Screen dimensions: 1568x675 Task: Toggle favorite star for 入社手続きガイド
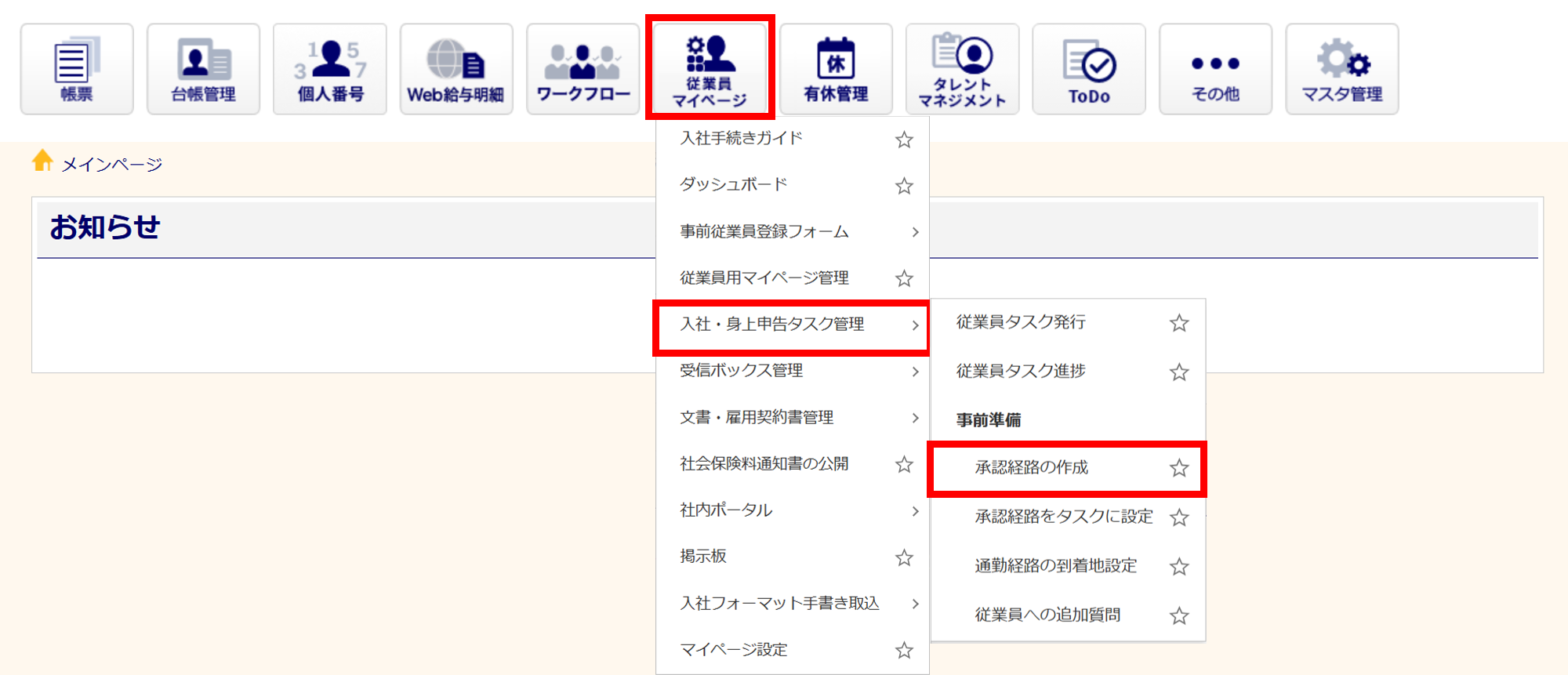click(904, 140)
